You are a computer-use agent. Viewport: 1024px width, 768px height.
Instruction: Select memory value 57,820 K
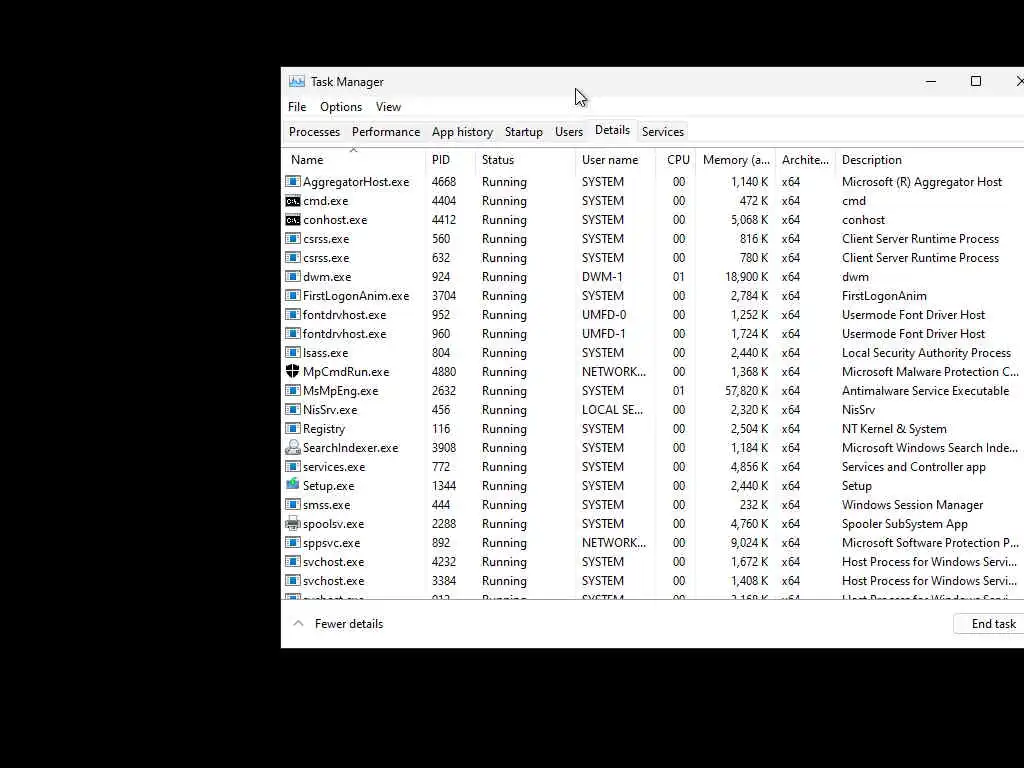746,391
